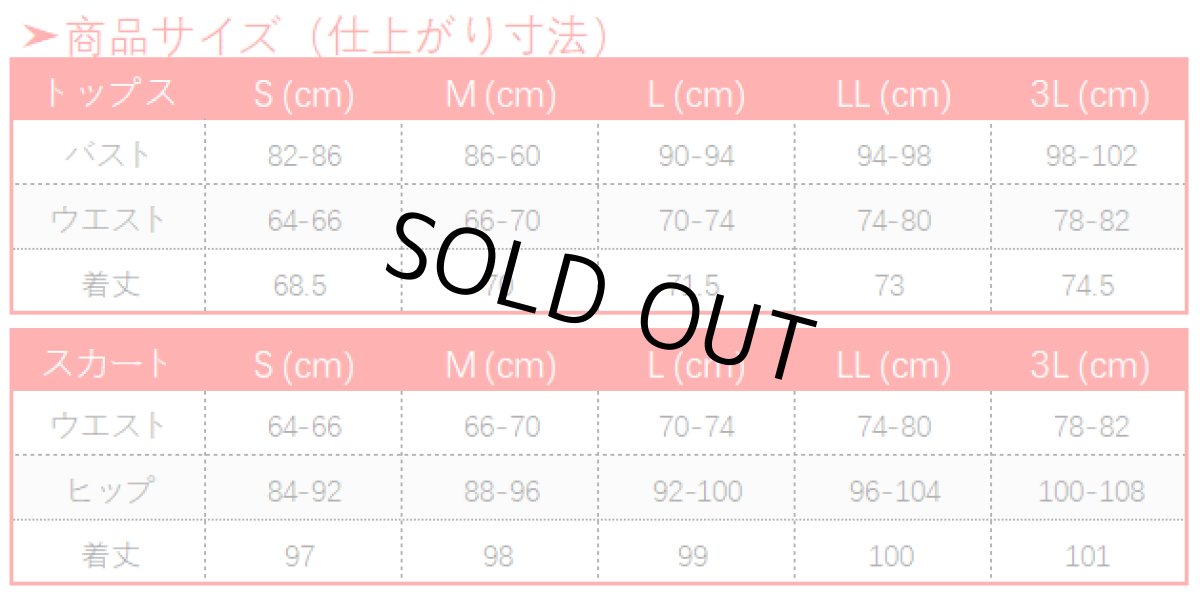
Task: Click the 商品サイズ(仕上がり寸法) heading text
Action: coord(337,37)
